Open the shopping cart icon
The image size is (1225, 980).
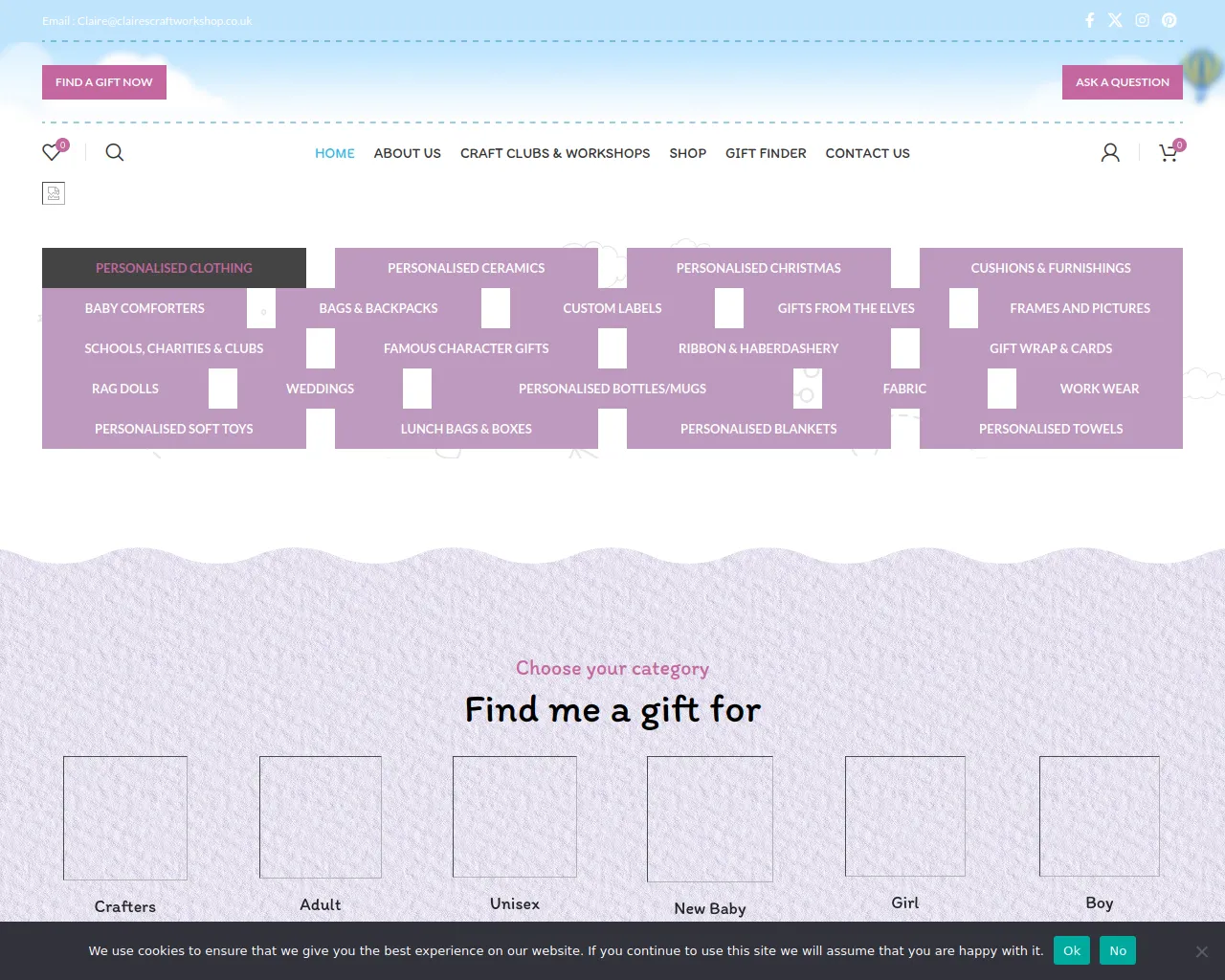click(x=1169, y=152)
